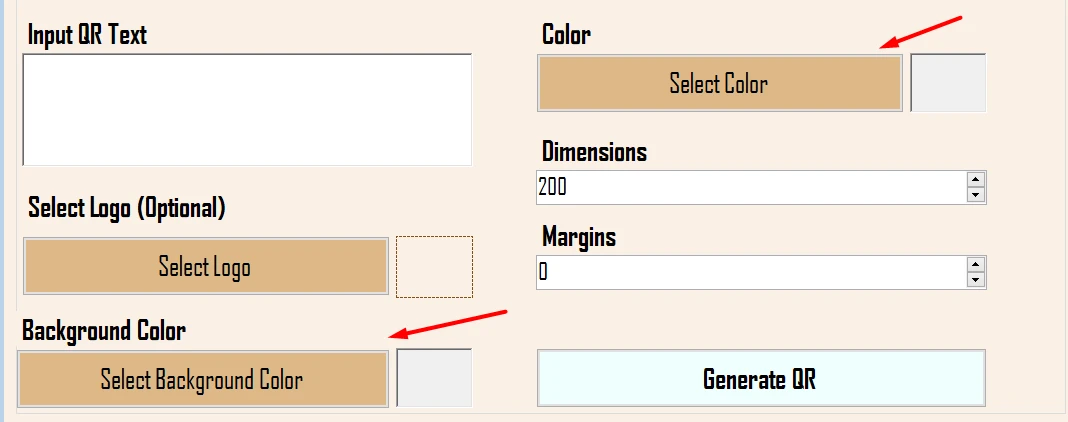Viewport: 1068px width, 422px height.
Task: Click the "Input QR Text" label
Action: [88, 35]
